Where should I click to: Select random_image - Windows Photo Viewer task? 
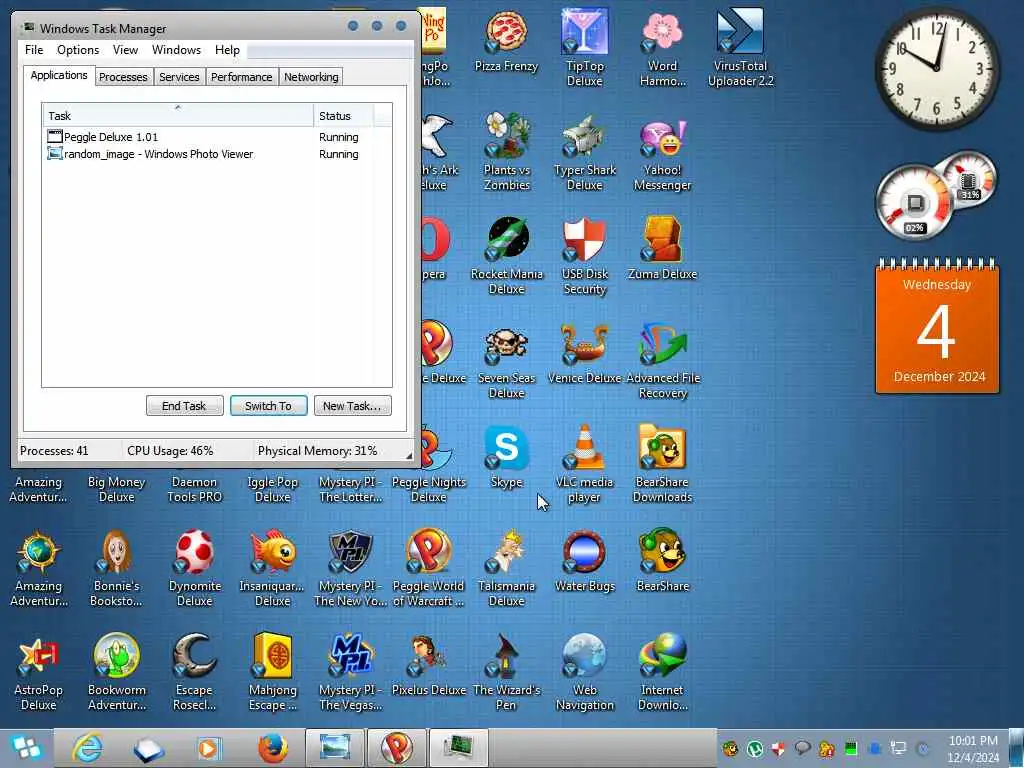217,154
